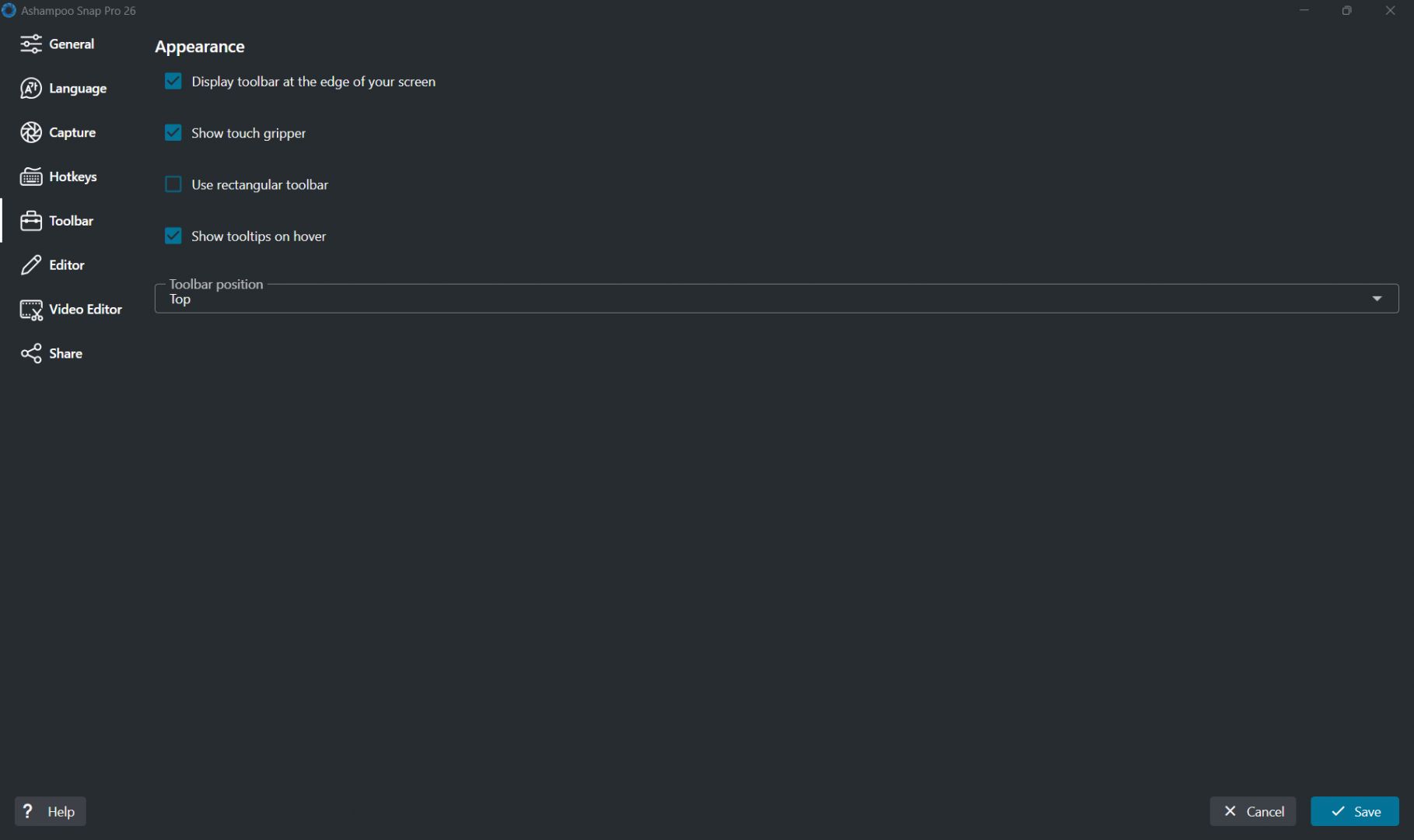Viewport: 1414px width, 840px height.
Task: Open Help with the question mark button
Action: click(50, 811)
